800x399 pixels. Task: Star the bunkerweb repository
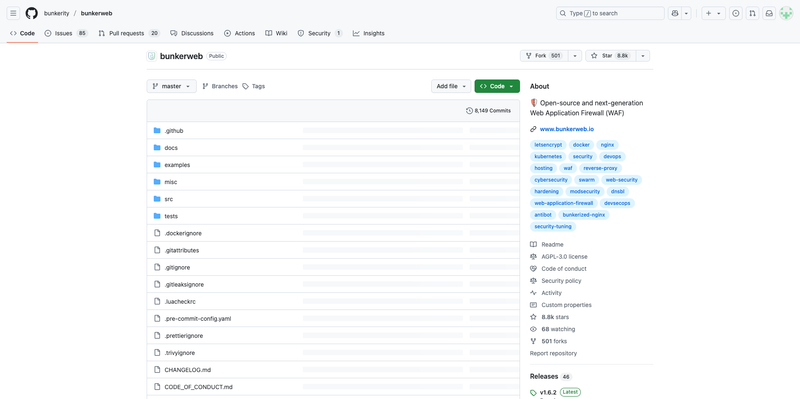(611, 56)
